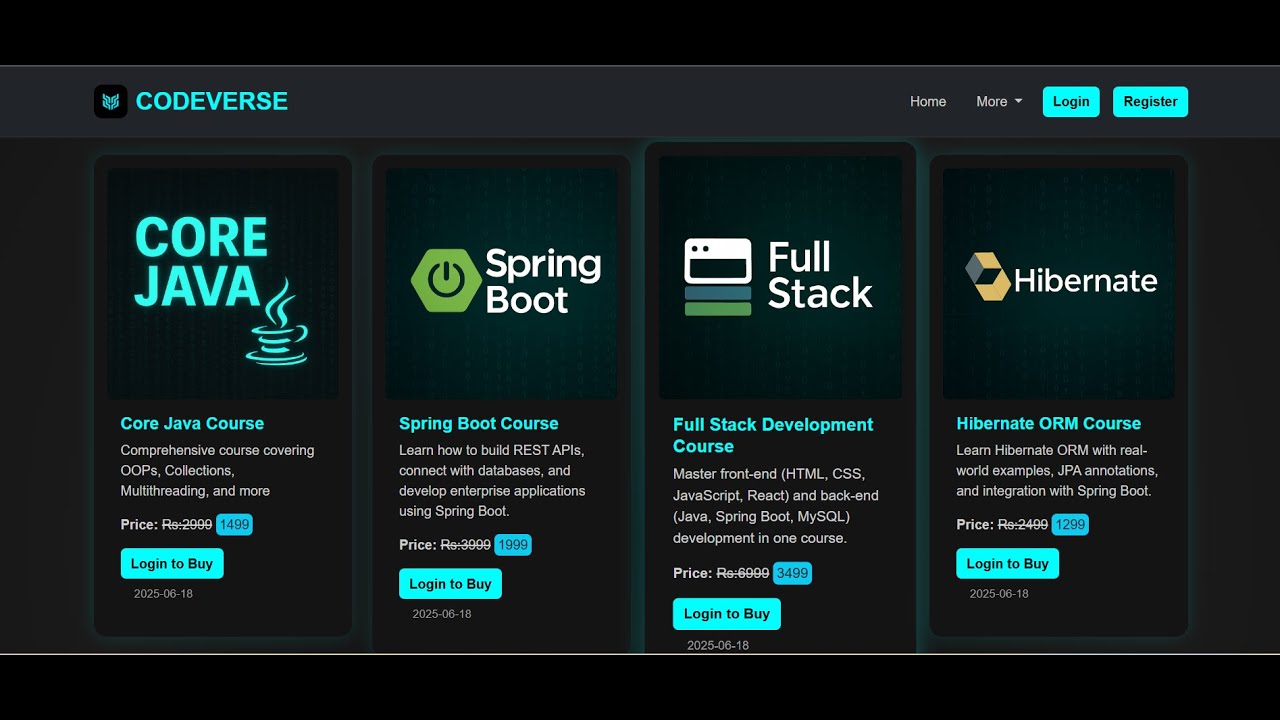The height and width of the screenshot is (720, 1280).
Task: Select the Spring Boot Course title
Action: coord(479,423)
